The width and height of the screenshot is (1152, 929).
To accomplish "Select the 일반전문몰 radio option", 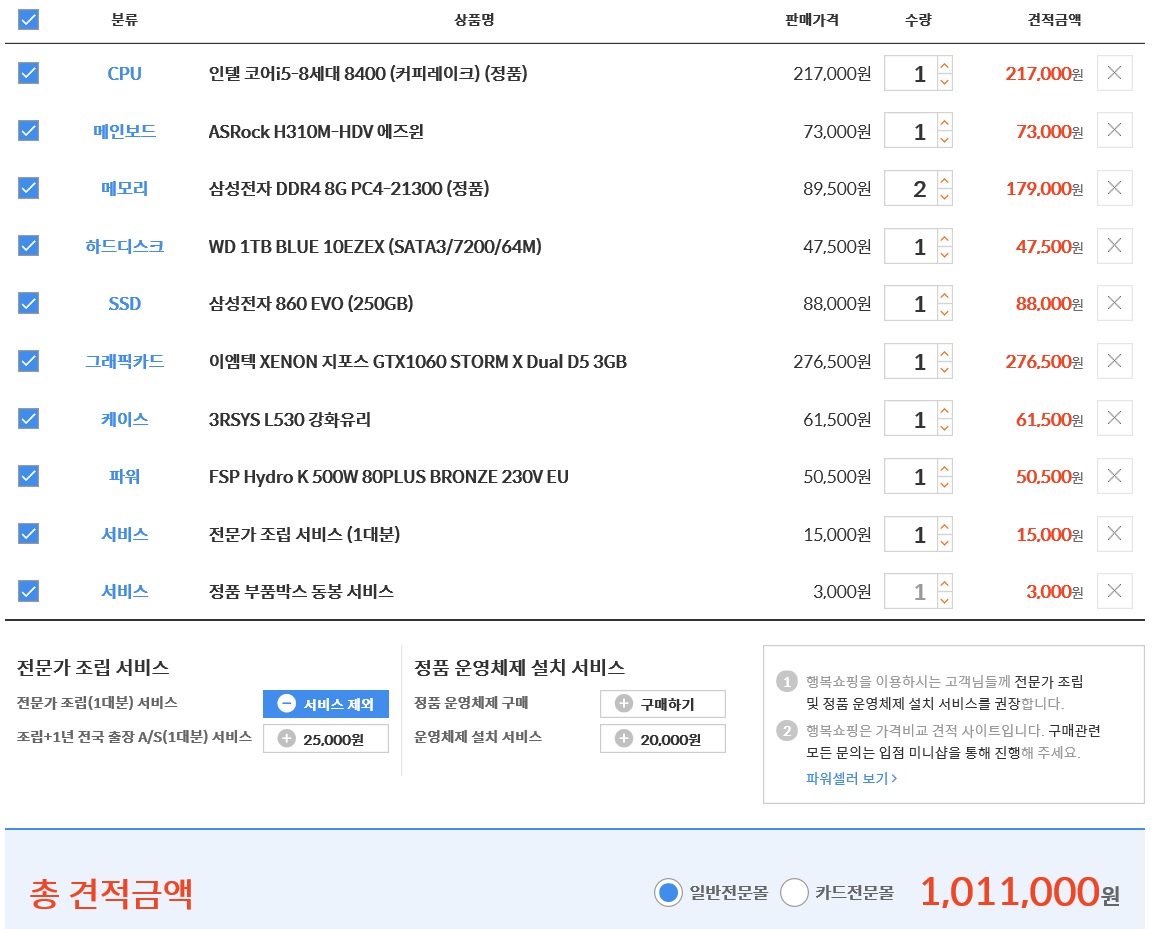I will click(x=668, y=893).
